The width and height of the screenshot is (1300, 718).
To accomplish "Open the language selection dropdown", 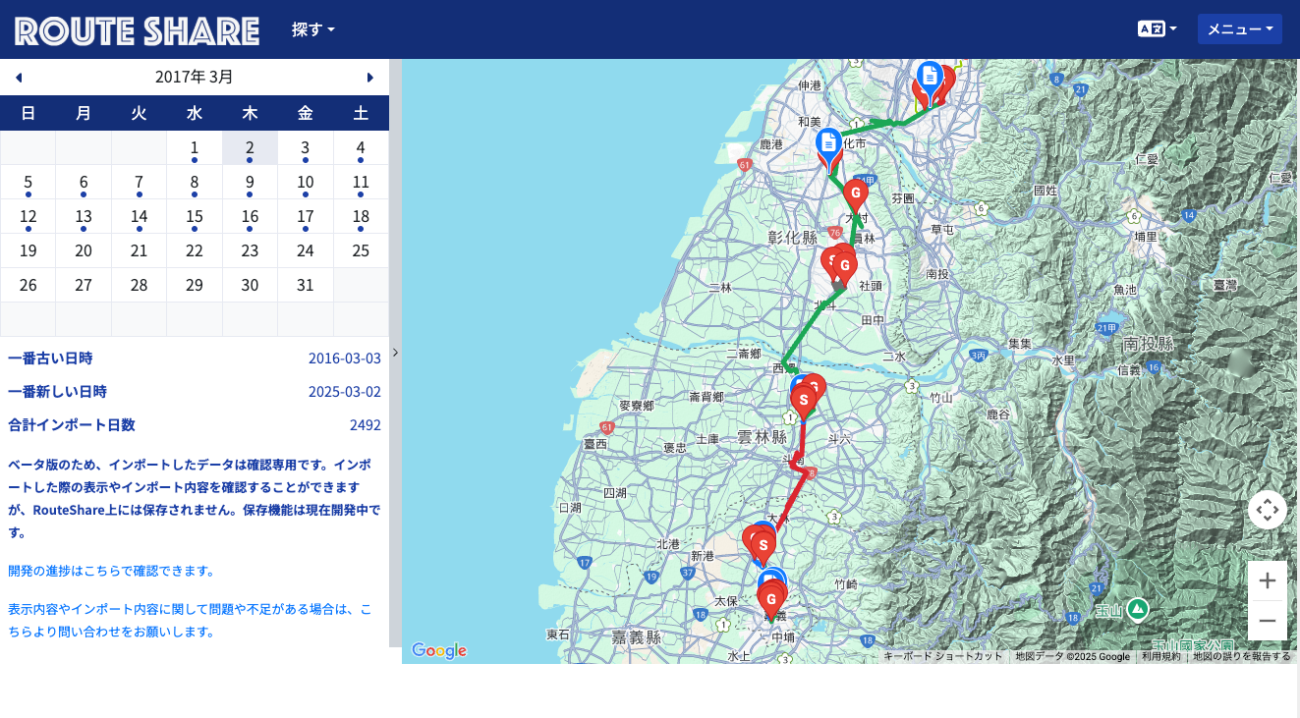I will [1157, 29].
